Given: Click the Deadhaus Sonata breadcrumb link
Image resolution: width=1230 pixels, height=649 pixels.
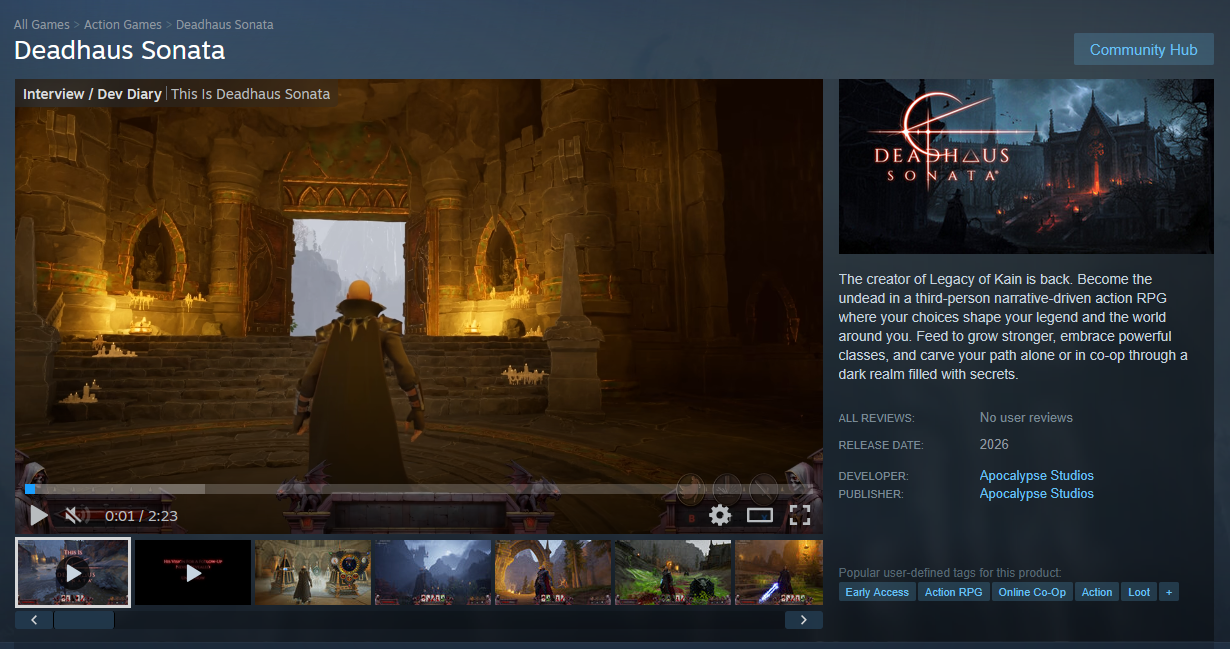Looking at the screenshot, I should tap(225, 24).
